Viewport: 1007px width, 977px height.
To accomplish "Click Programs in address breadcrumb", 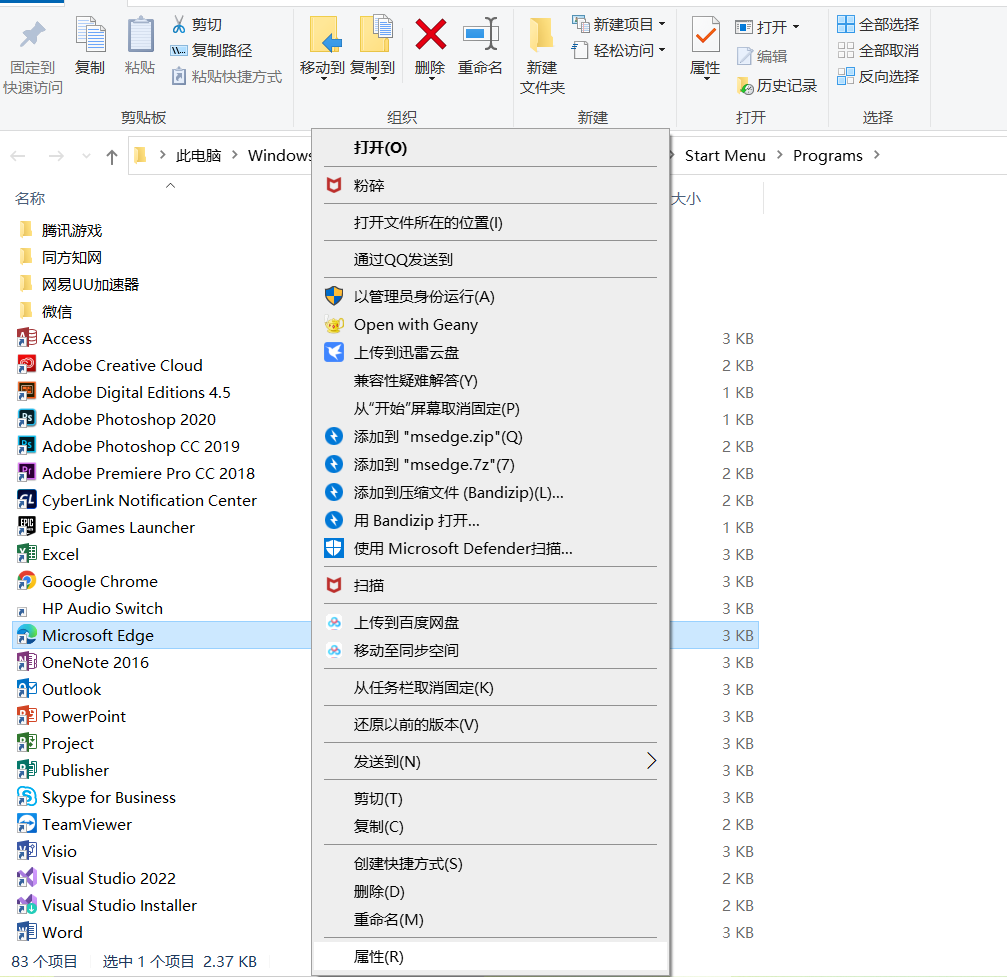I will tap(827, 156).
